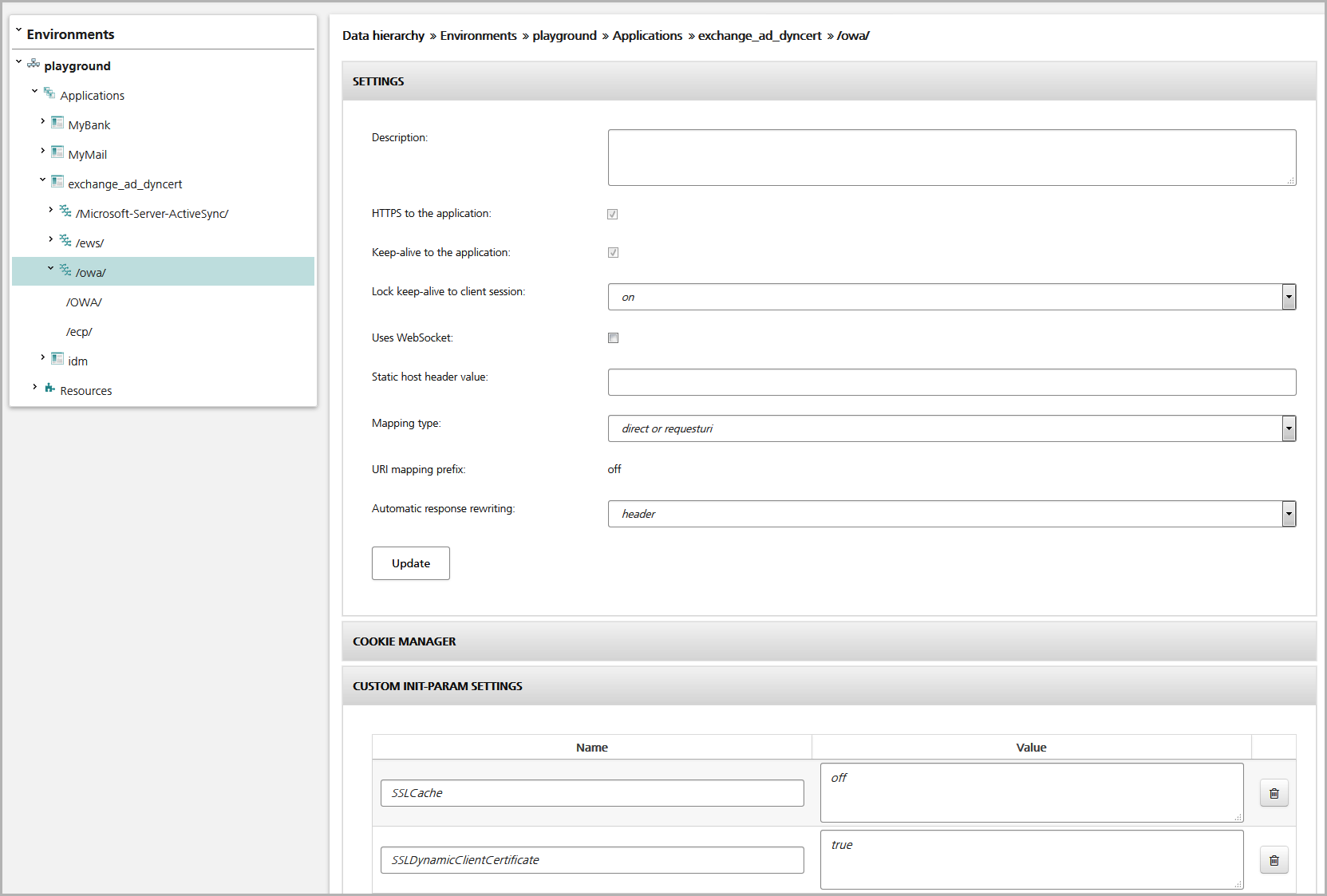
Task: Click the Static host header value field
Action: coord(952,382)
